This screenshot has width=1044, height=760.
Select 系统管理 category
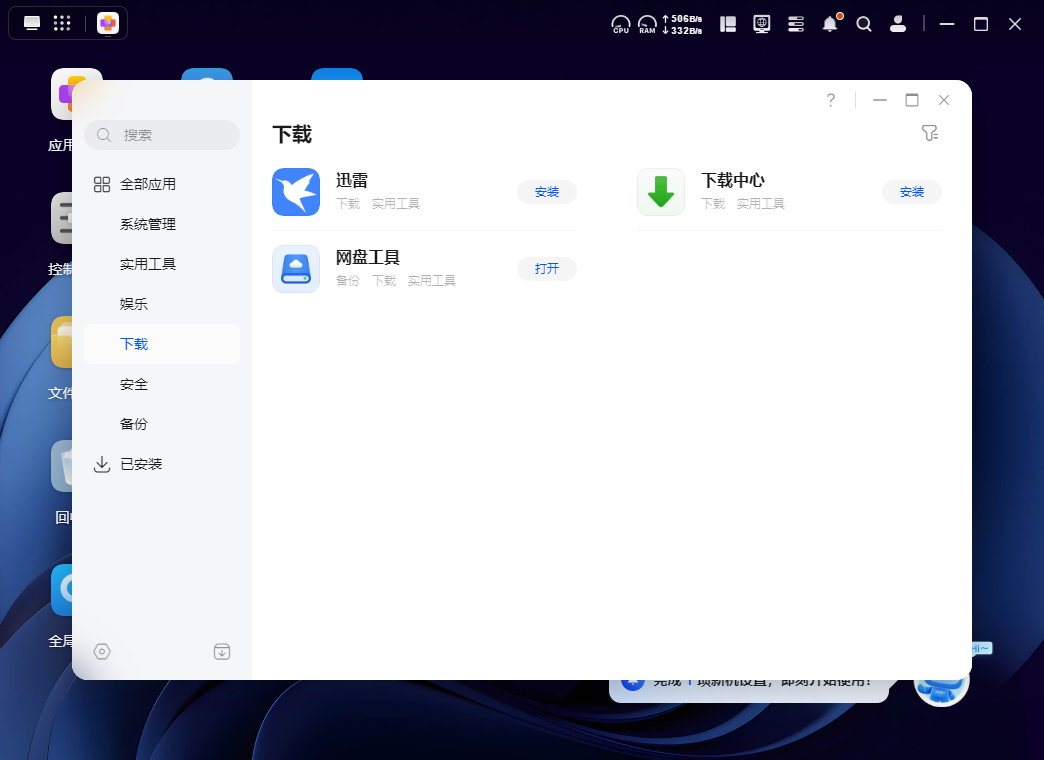162,224
